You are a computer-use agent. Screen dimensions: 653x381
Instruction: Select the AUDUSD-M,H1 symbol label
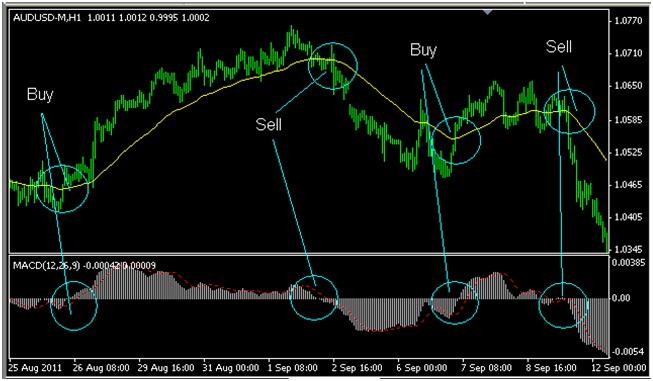pos(47,18)
